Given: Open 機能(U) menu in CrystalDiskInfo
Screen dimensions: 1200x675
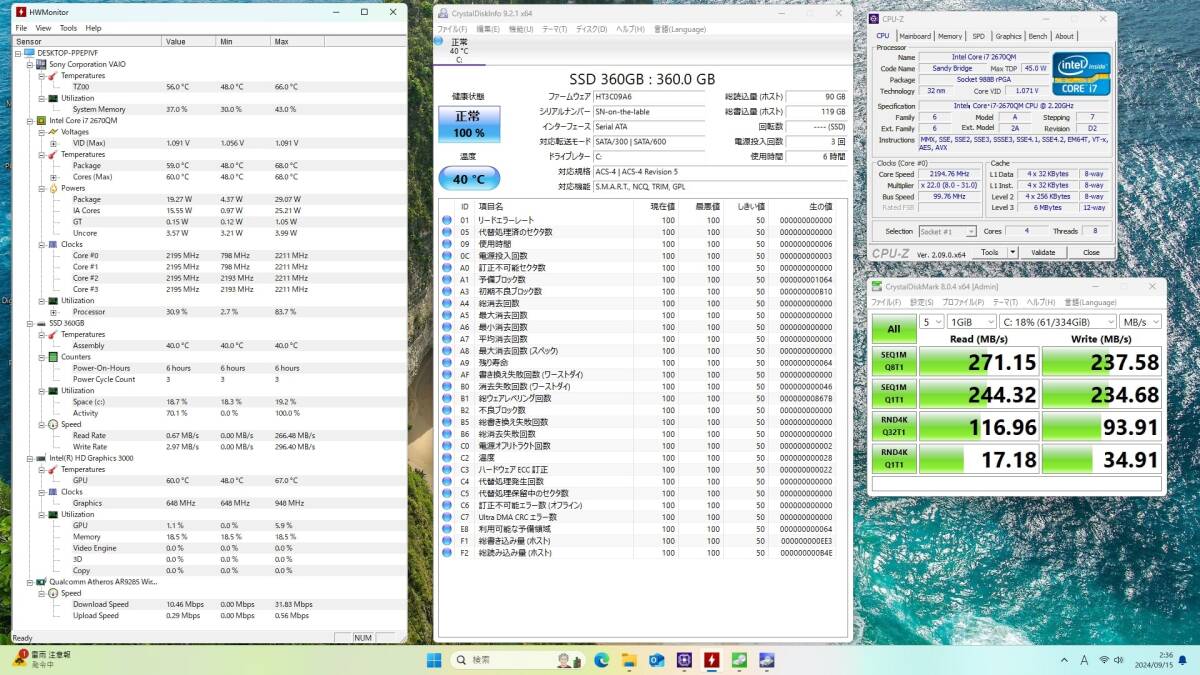Looking at the screenshot, I should point(521,29).
